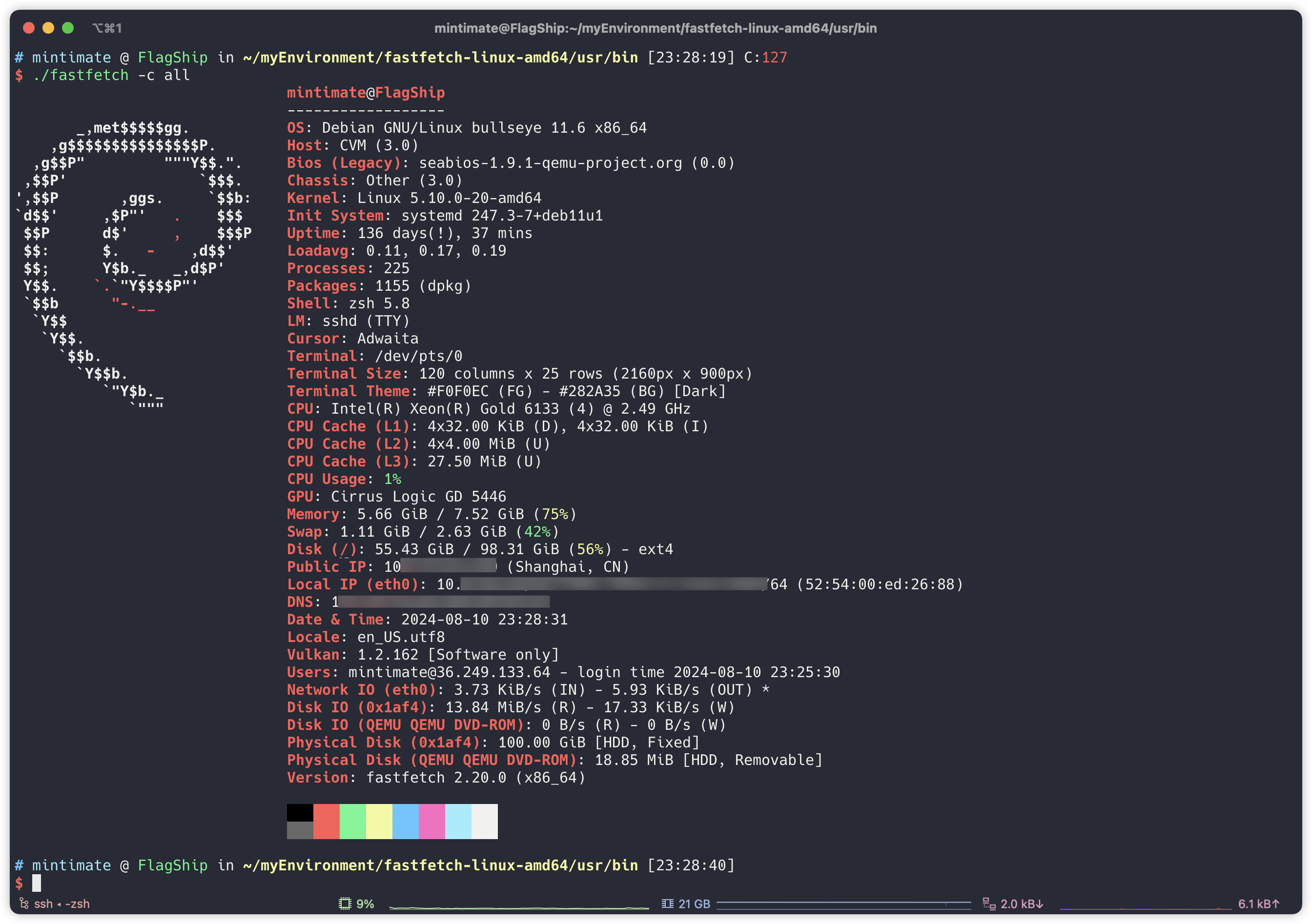Click the green zoom window button
The width and height of the screenshot is (1312, 924).
tap(68, 27)
